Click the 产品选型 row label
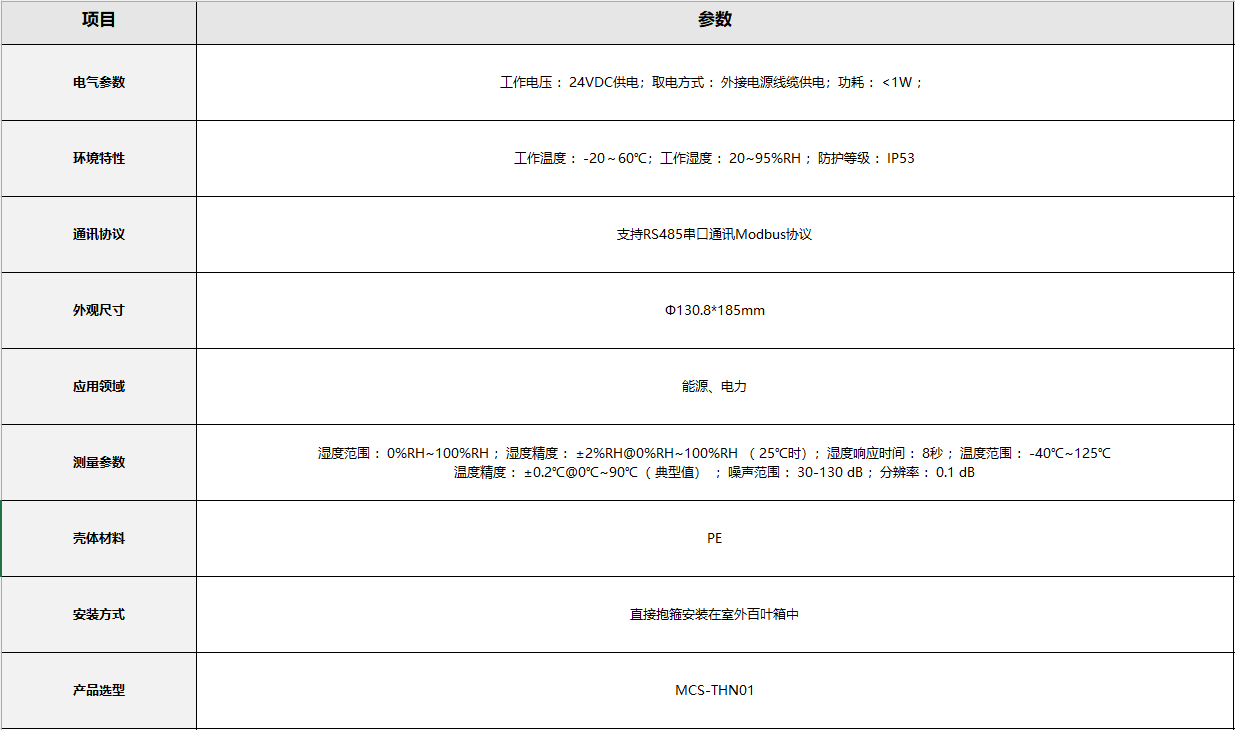The width and height of the screenshot is (1235, 730). tap(97, 690)
